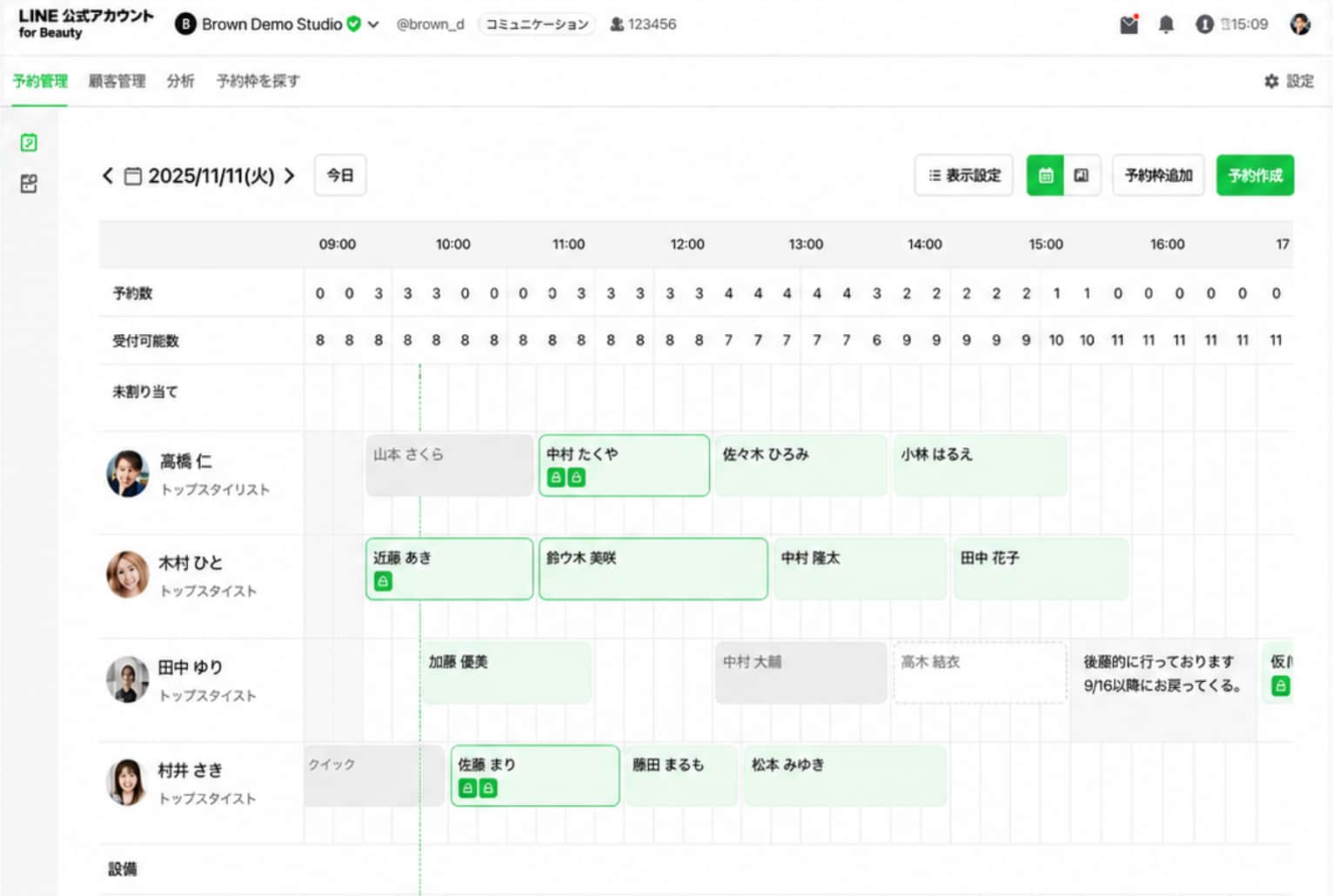
Task: Select the second sidebar schedule icon
Action: [29, 184]
